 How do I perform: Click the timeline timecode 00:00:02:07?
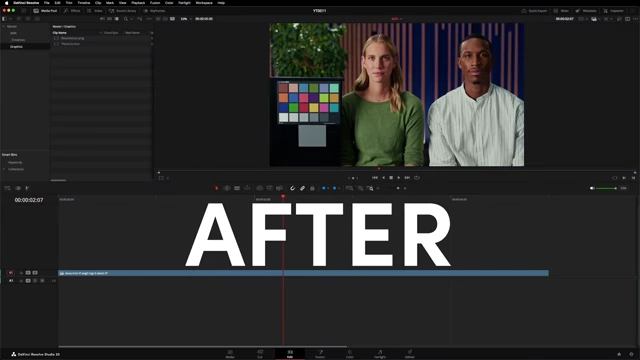pyautogui.click(x=29, y=200)
